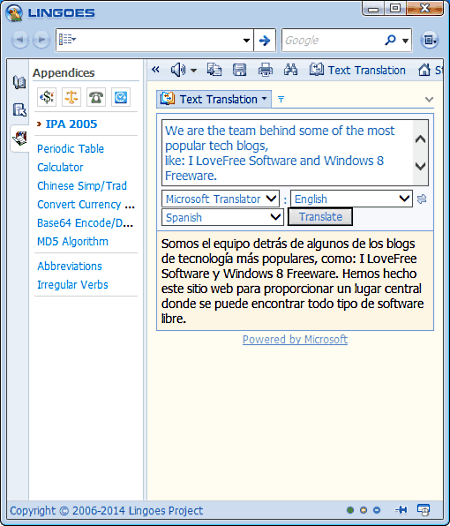Click the print toolbar icon

(265, 70)
